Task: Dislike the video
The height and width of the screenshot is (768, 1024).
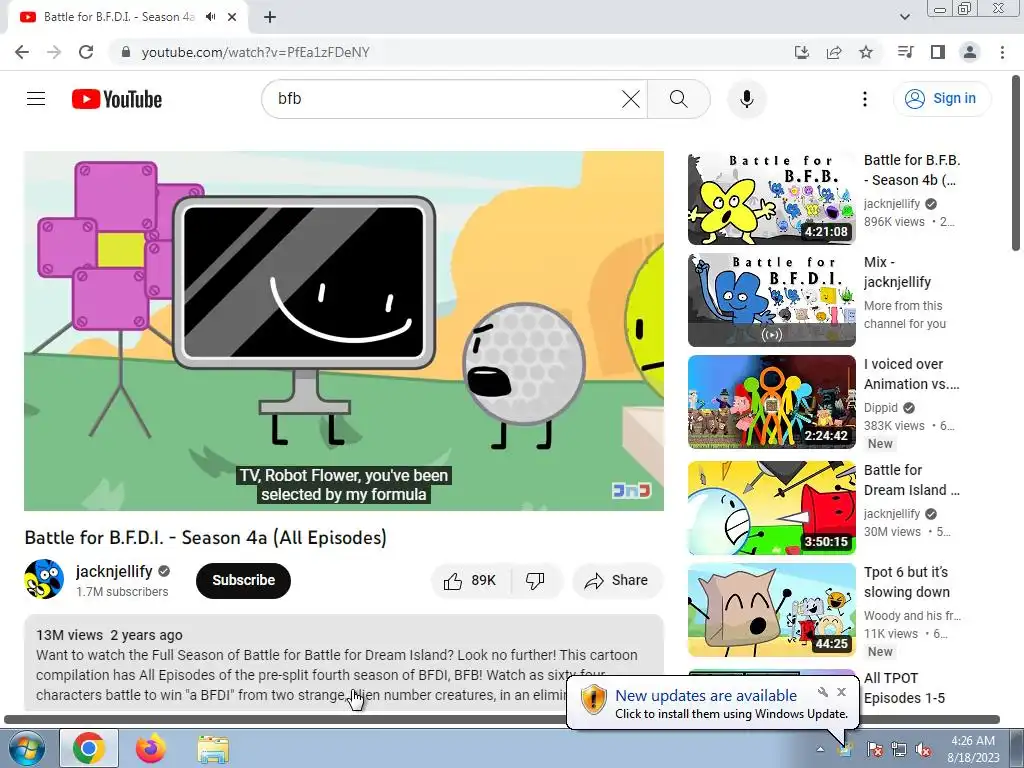Action: pyautogui.click(x=536, y=581)
